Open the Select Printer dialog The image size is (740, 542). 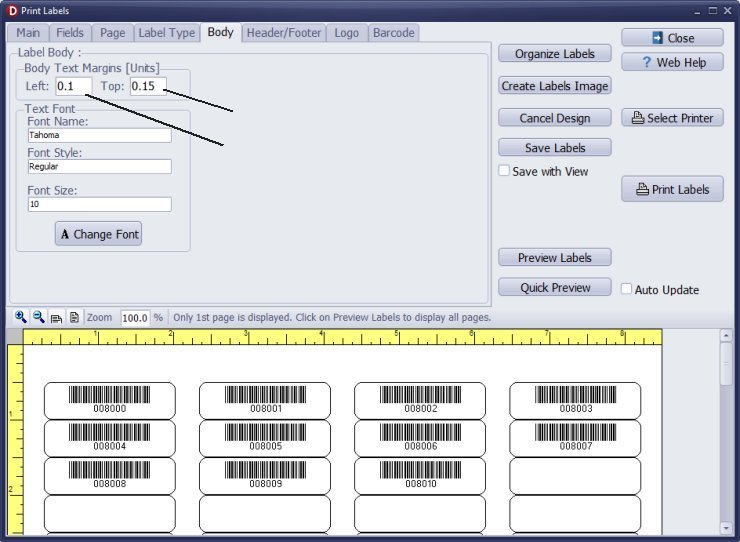(x=672, y=118)
